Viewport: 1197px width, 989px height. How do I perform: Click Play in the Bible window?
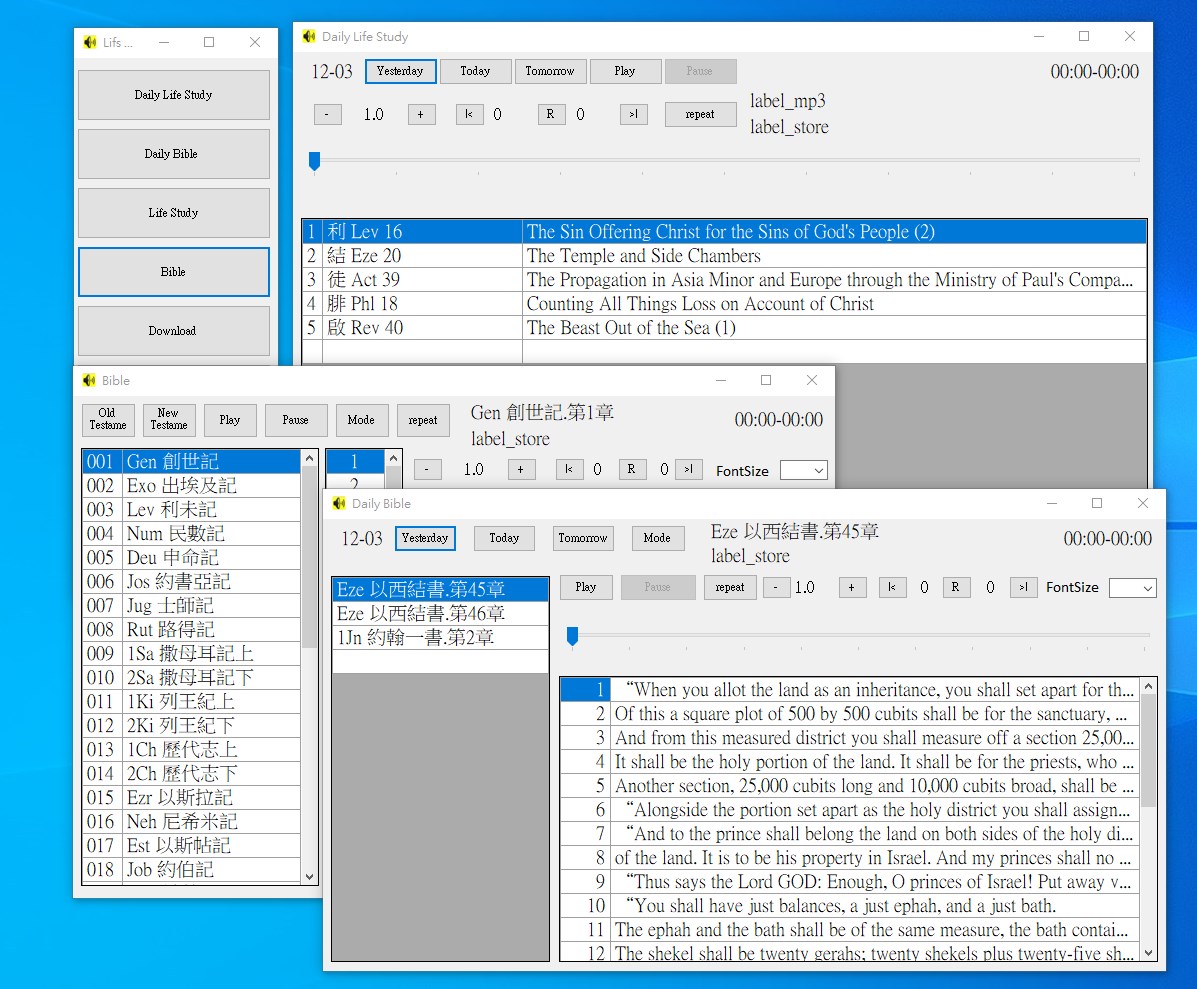[230, 420]
